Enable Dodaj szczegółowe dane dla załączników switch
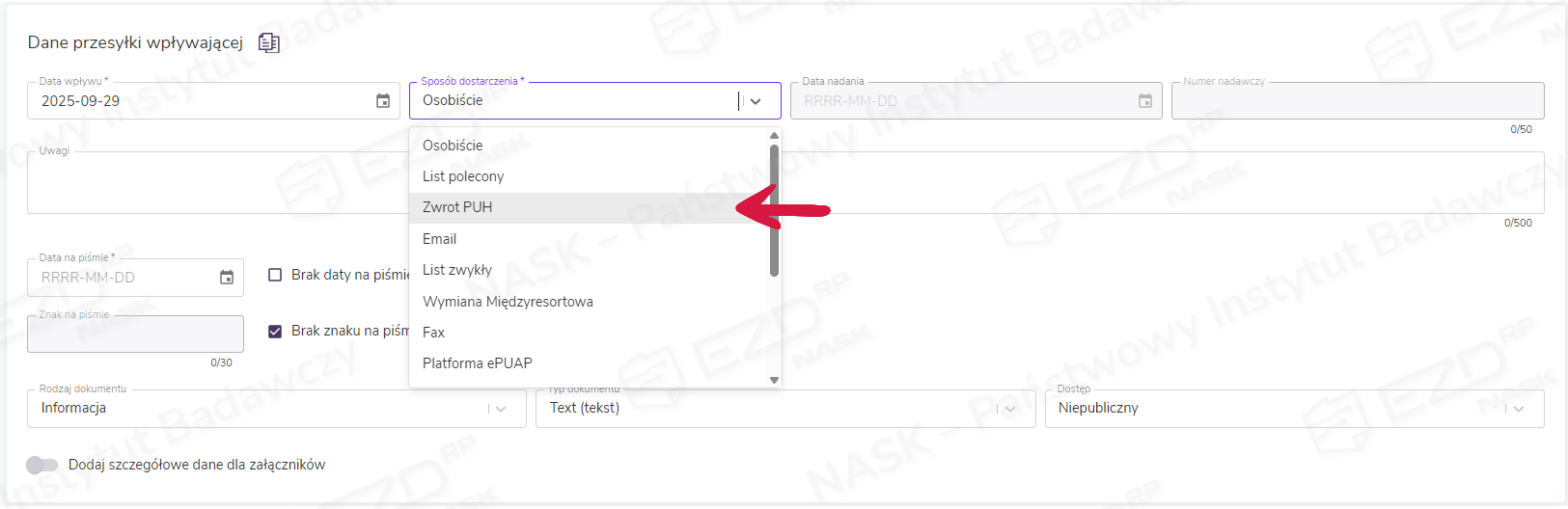This screenshot has width=1568, height=509. (x=42, y=465)
